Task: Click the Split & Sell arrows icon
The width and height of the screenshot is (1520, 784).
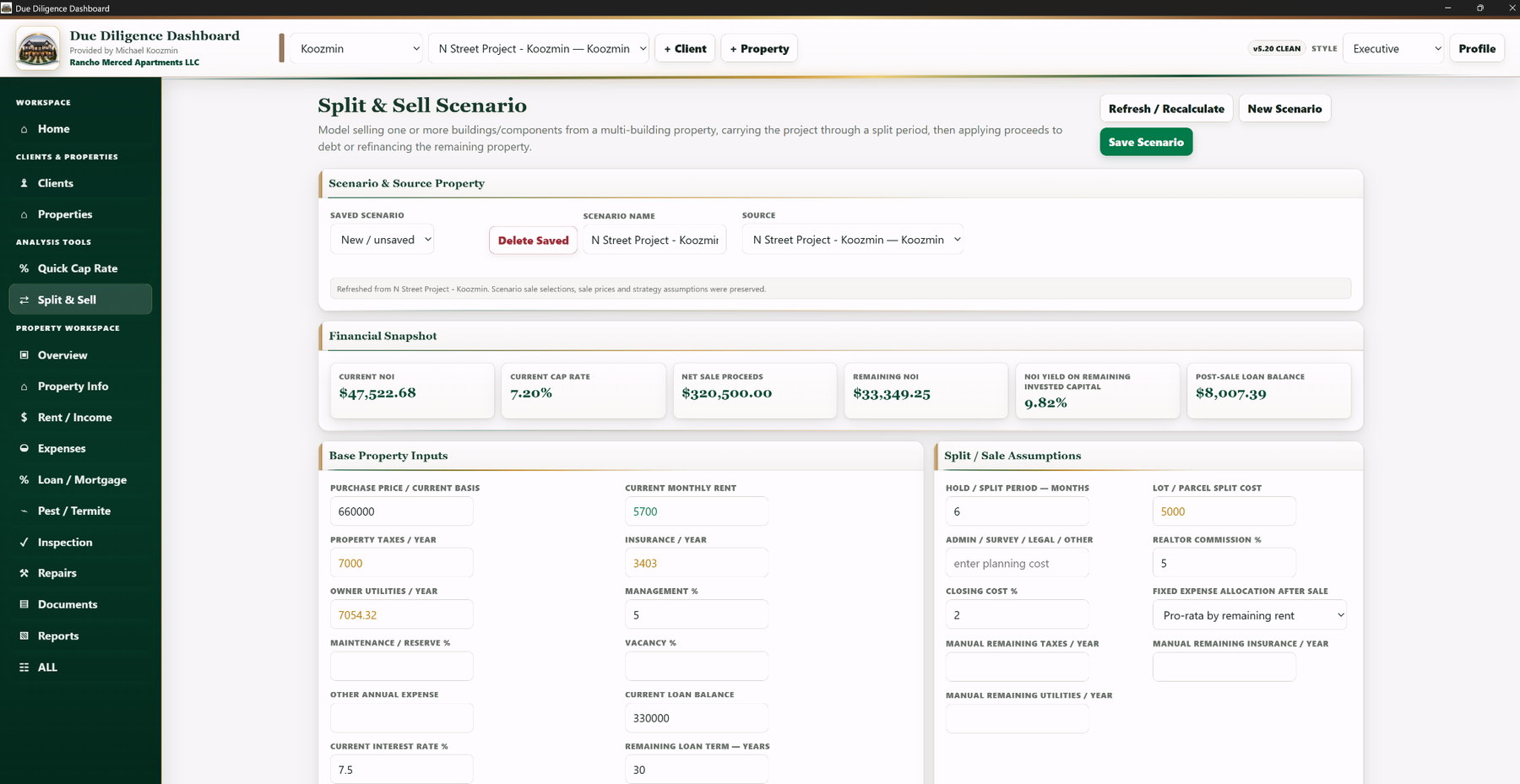Action: coord(24,300)
